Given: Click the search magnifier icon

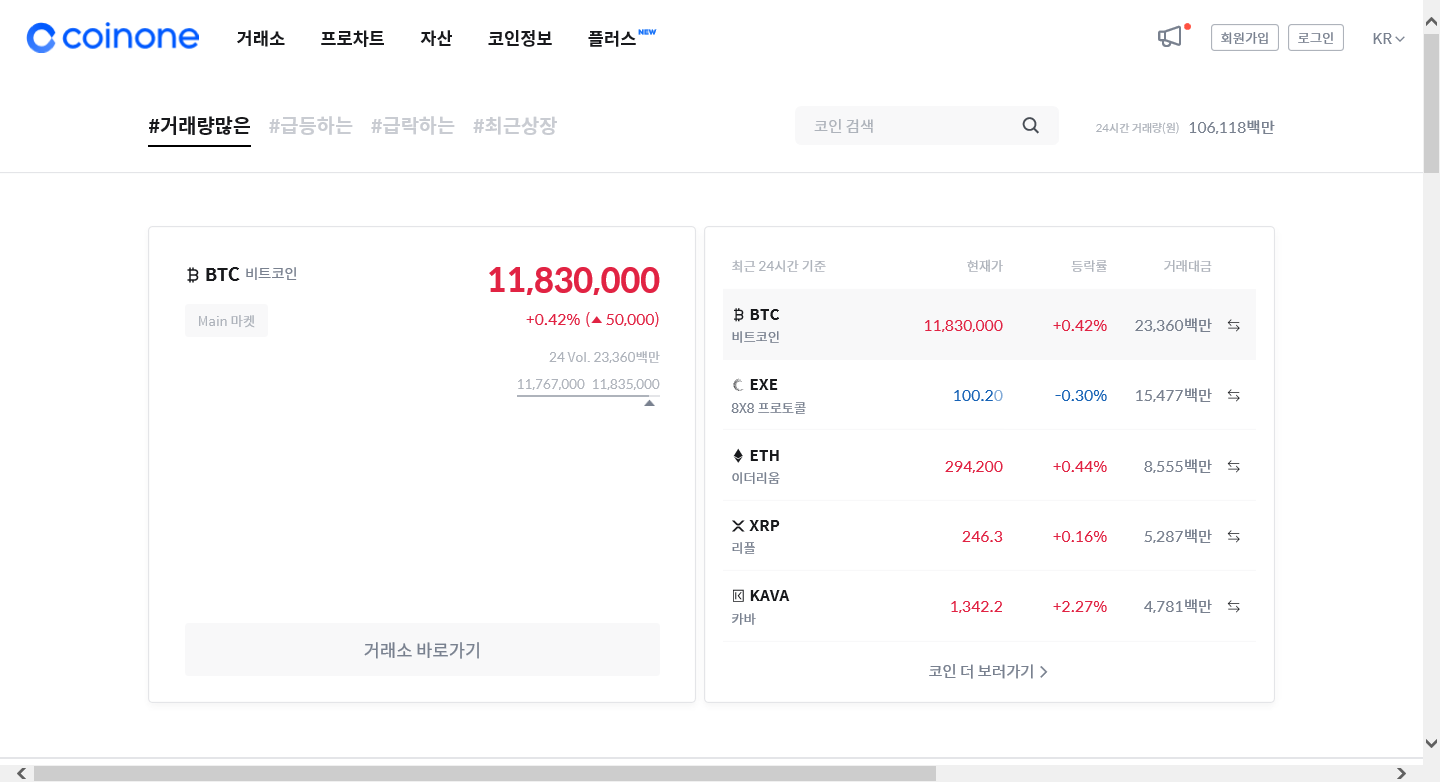Looking at the screenshot, I should click(x=1031, y=125).
